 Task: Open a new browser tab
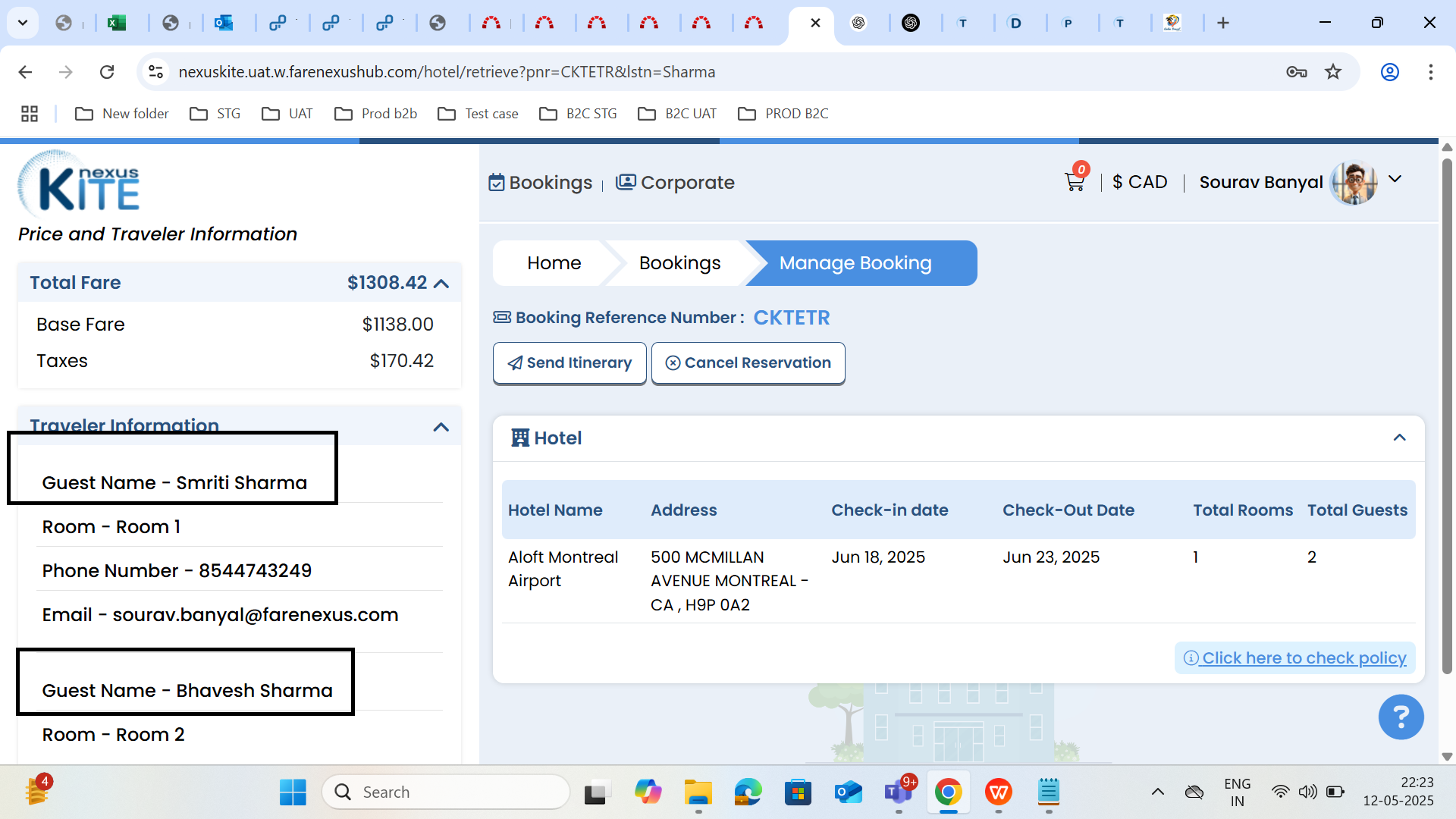[x=1223, y=23]
